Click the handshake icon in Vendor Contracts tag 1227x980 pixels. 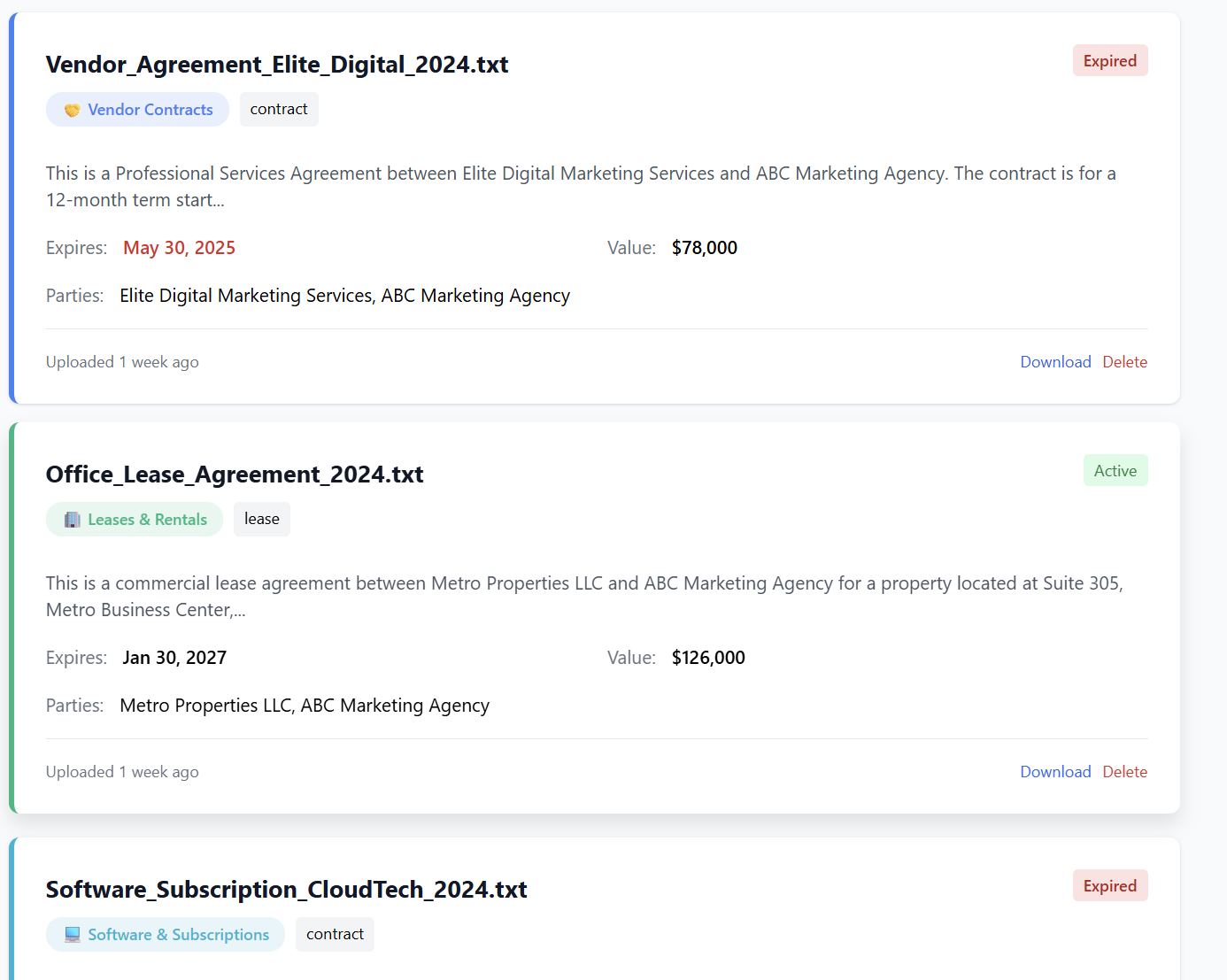click(73, 110)
